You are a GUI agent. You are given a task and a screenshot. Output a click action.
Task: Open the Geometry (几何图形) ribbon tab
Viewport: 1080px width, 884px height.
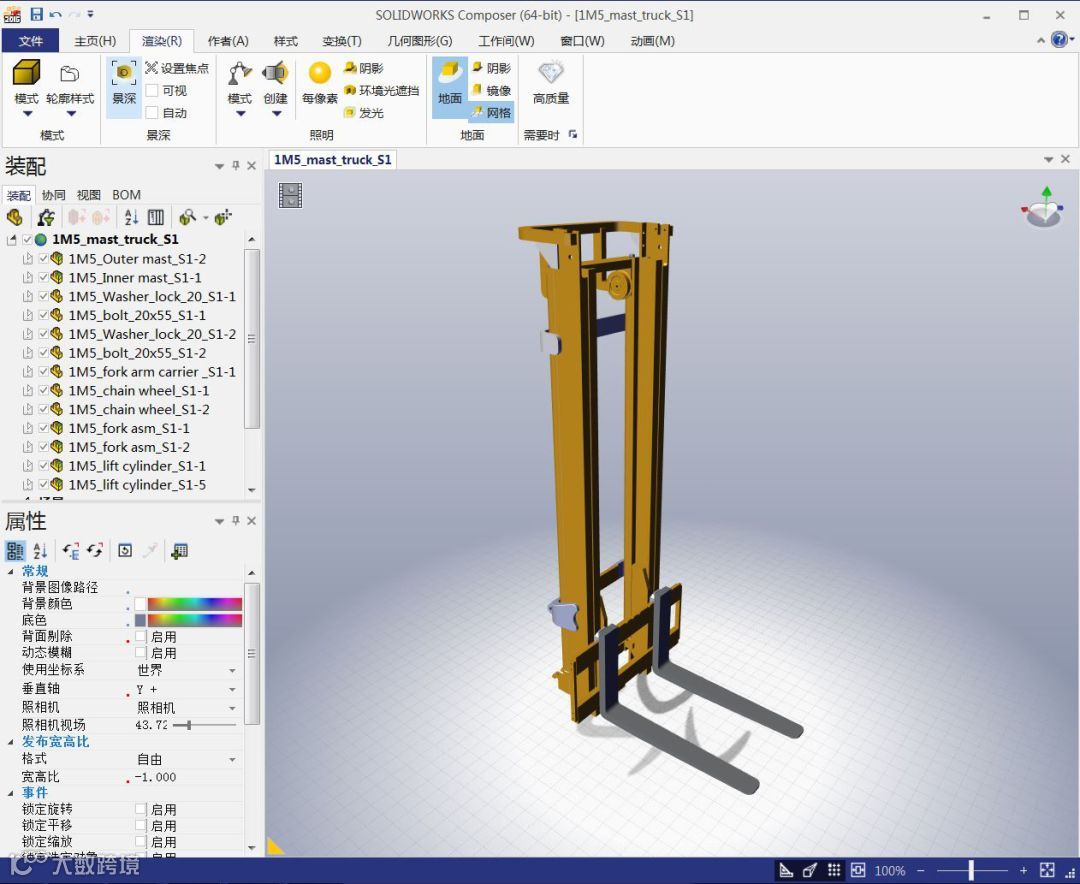(419, 41)
